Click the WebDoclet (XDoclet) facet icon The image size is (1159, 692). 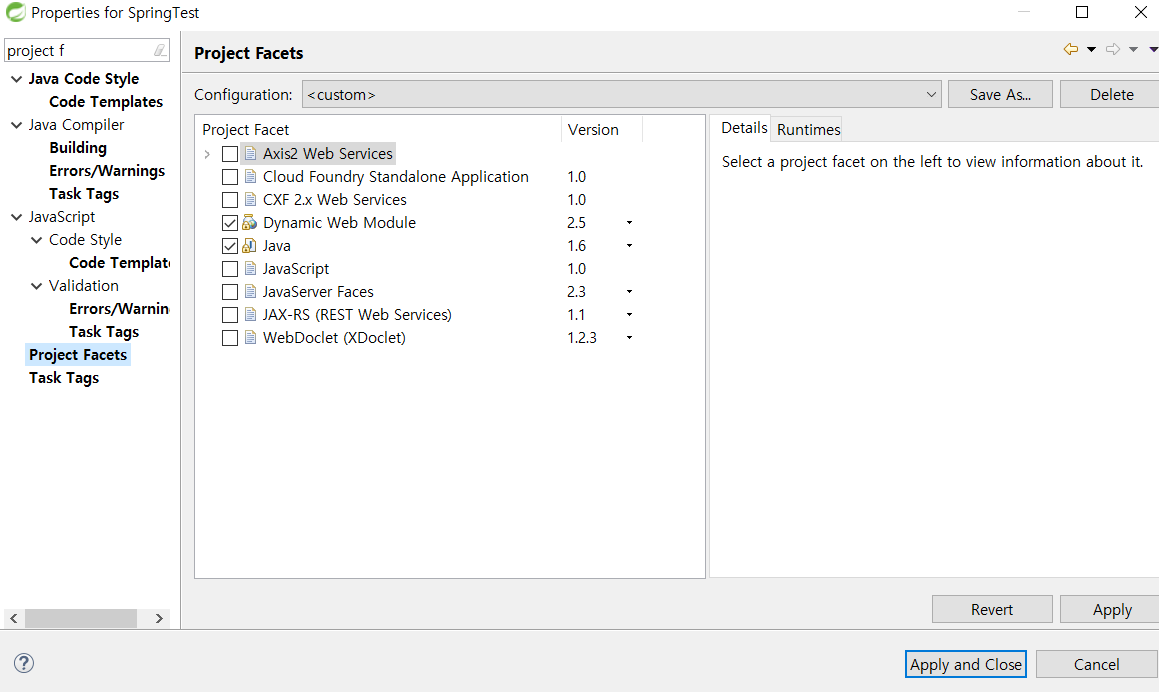click(x=251, y=337)
